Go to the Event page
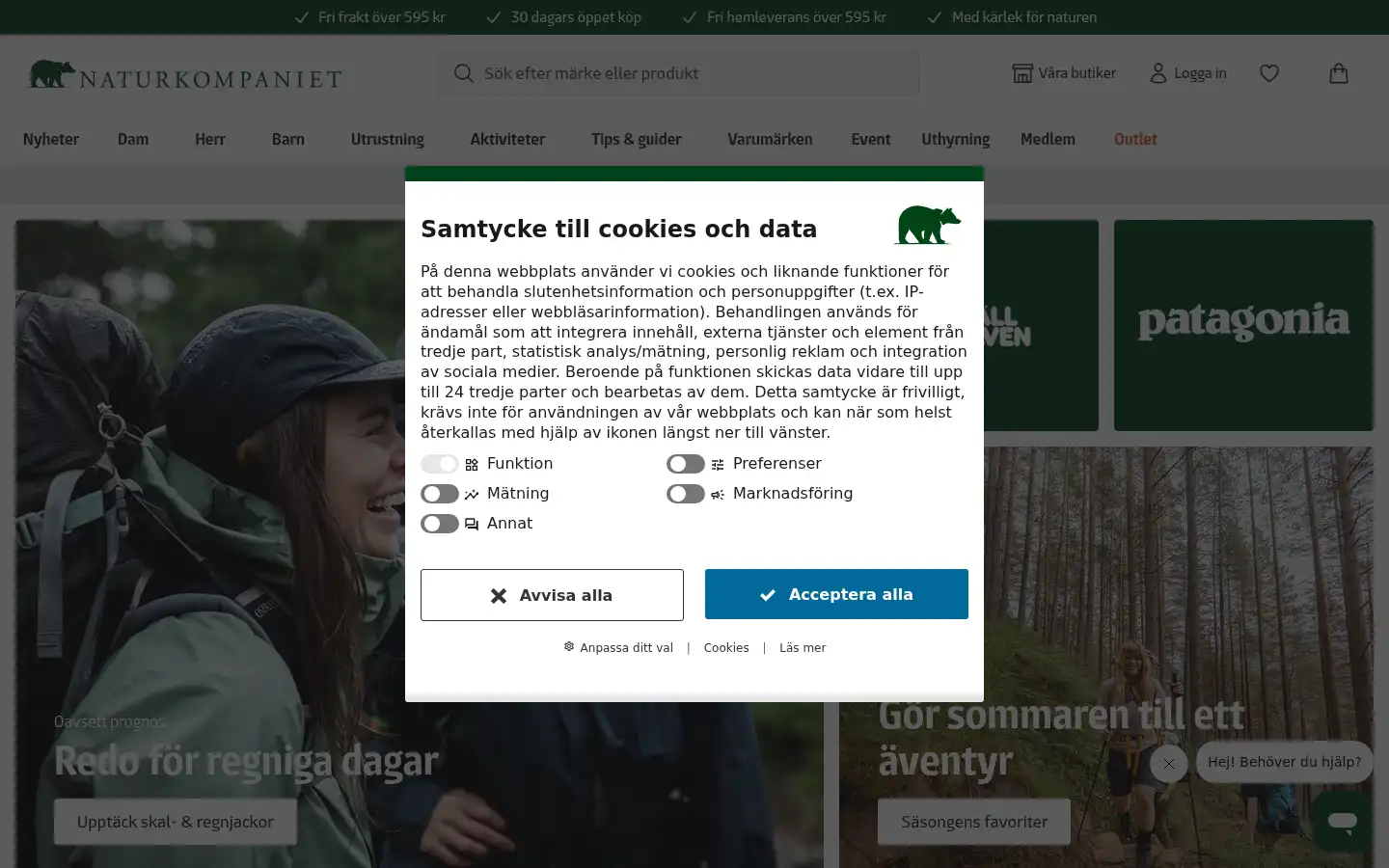Image resolution: width=1389 pixels, height=868 pixels. pos(871,139)
